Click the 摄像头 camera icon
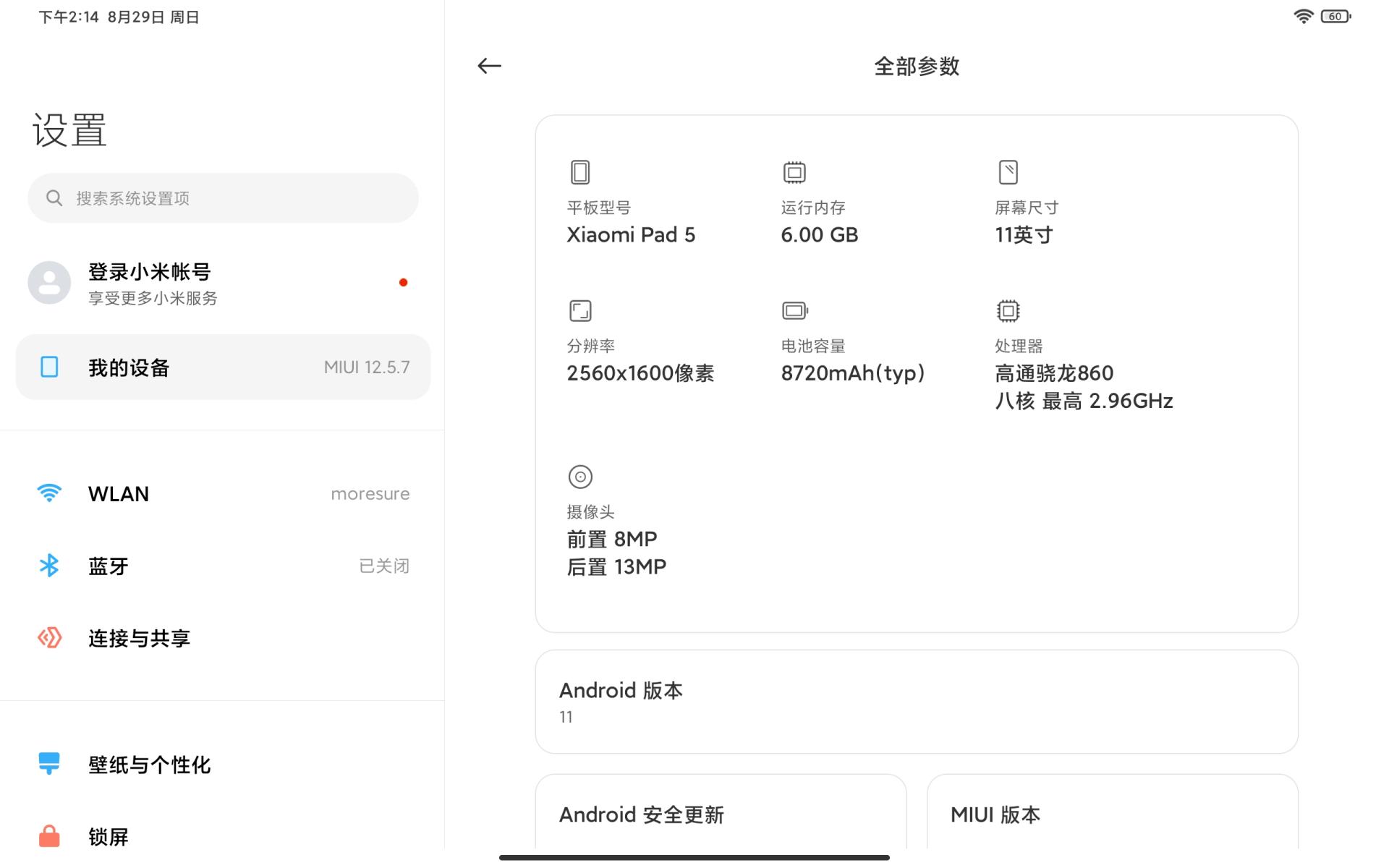Viewport: 1389px width, 868px height. (x=579, y=477)
